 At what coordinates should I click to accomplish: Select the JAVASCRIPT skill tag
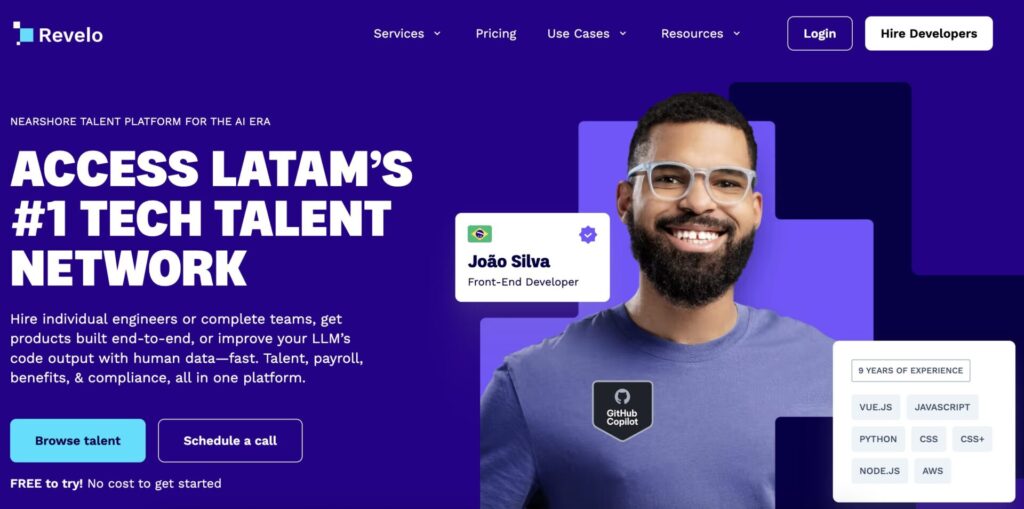pos(942,407)
